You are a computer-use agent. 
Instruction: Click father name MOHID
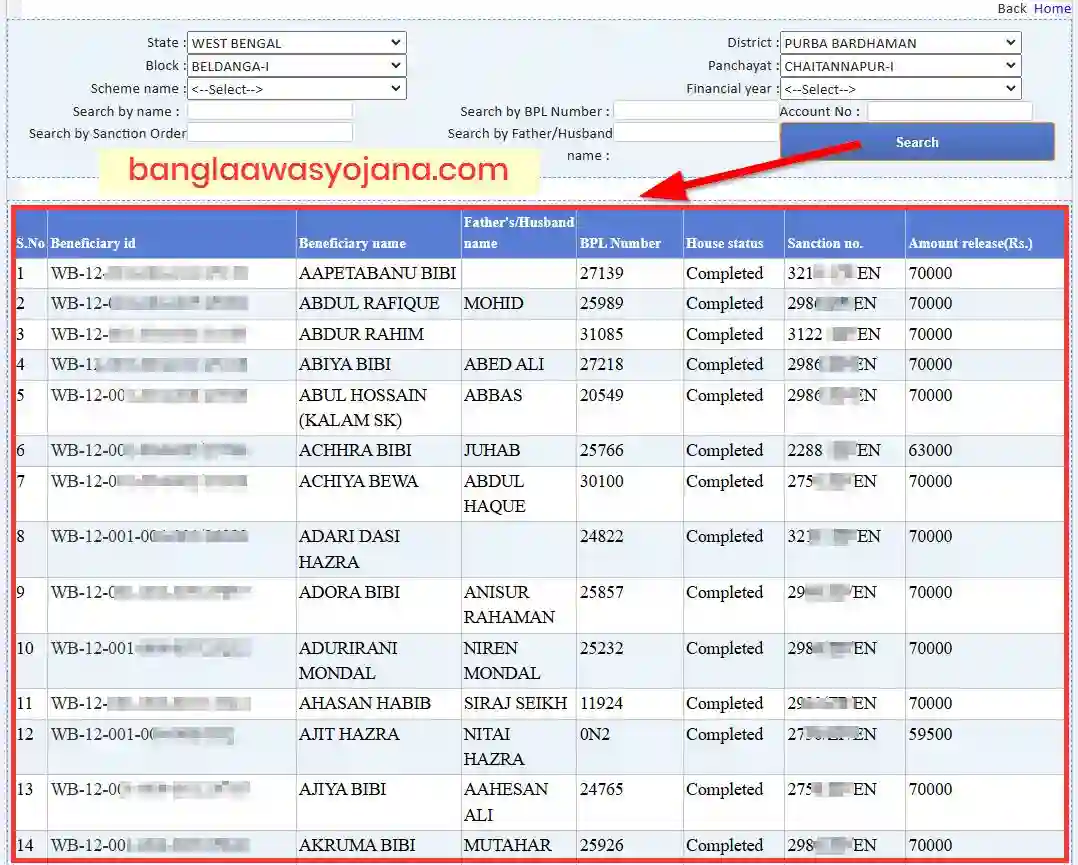click(494, 303)
